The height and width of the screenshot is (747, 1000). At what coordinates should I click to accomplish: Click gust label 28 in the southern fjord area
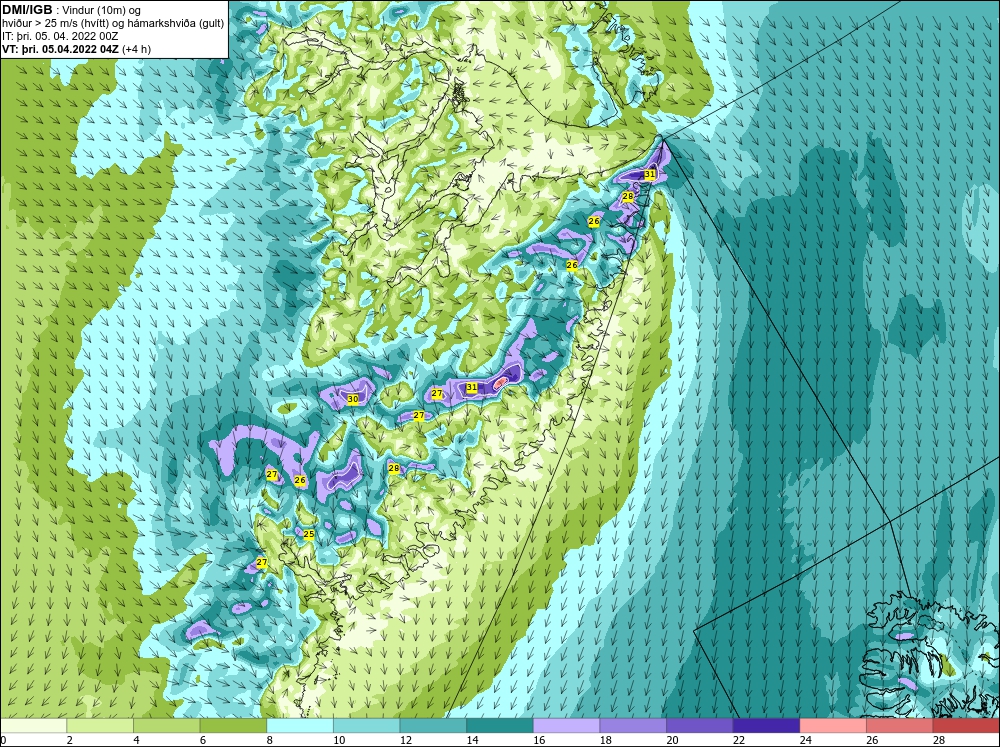tap(393, 468)
